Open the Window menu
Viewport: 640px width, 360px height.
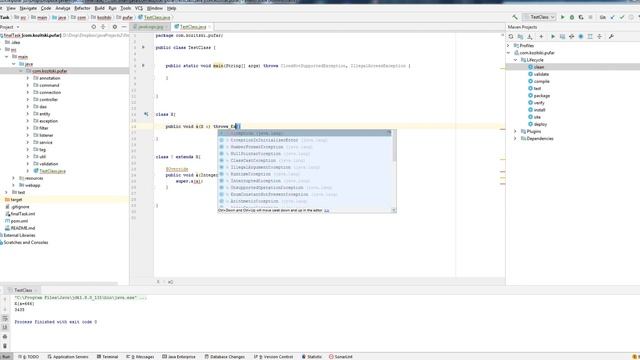[155, 8]
